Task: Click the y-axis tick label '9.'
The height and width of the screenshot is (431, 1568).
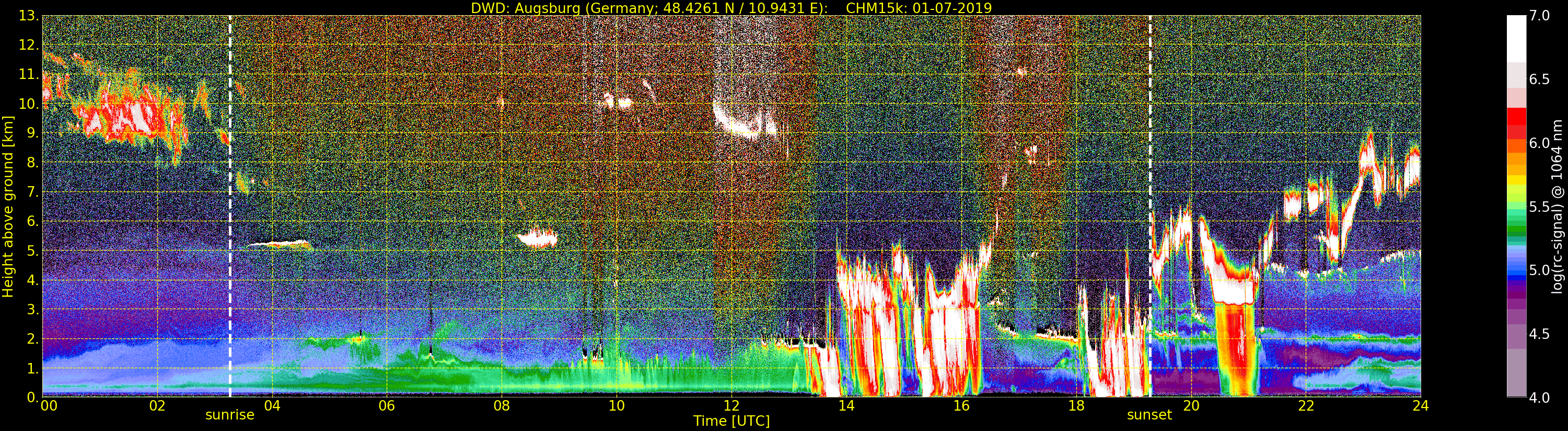Action: click(33, 133)
